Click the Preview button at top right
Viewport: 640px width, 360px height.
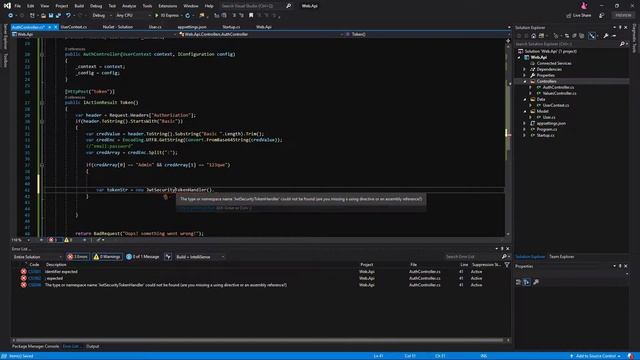623,16
